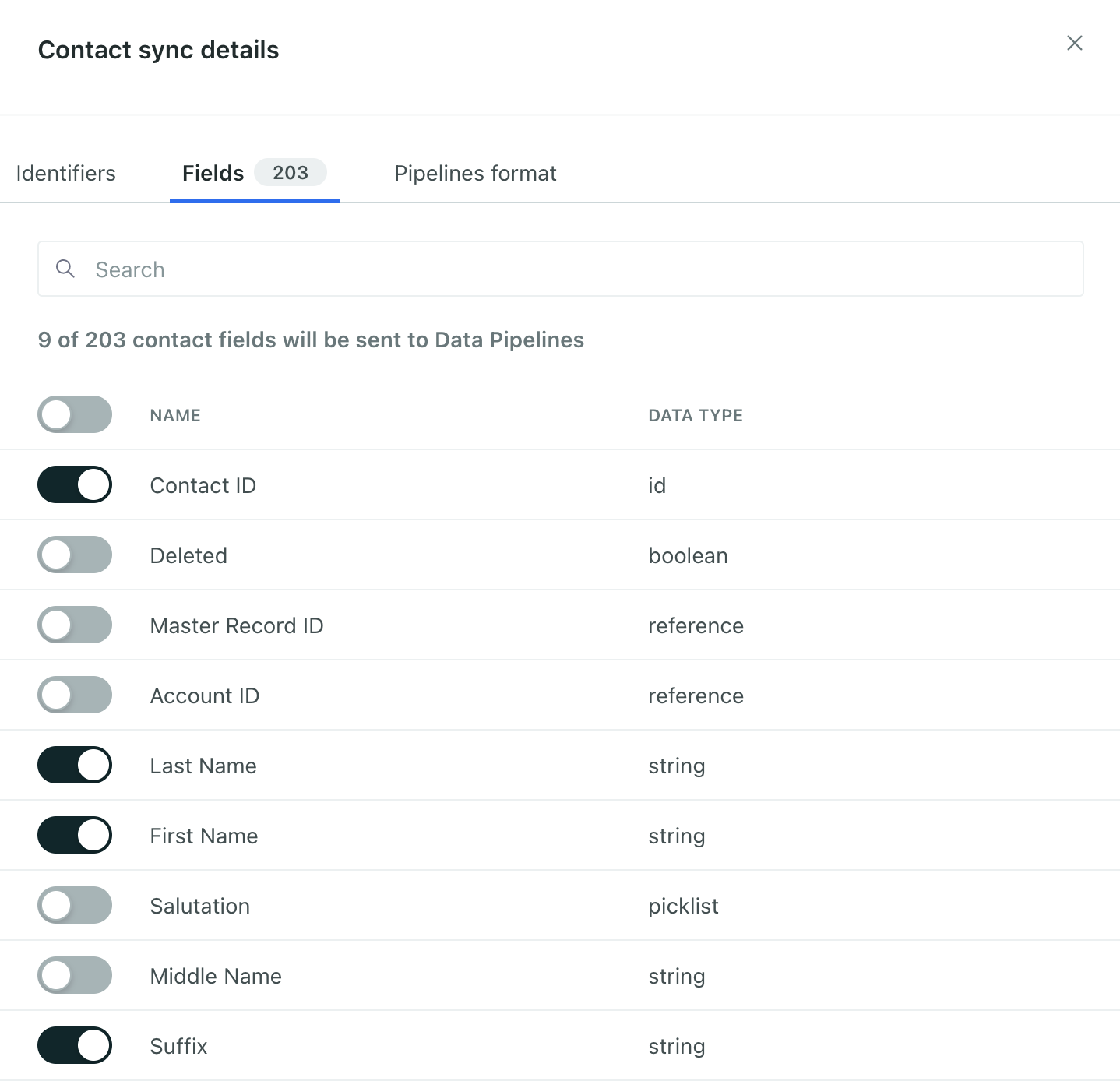1120x1081 pixels.
Task: Turn off the Last Name toggle
Action: tap(75, 765)
